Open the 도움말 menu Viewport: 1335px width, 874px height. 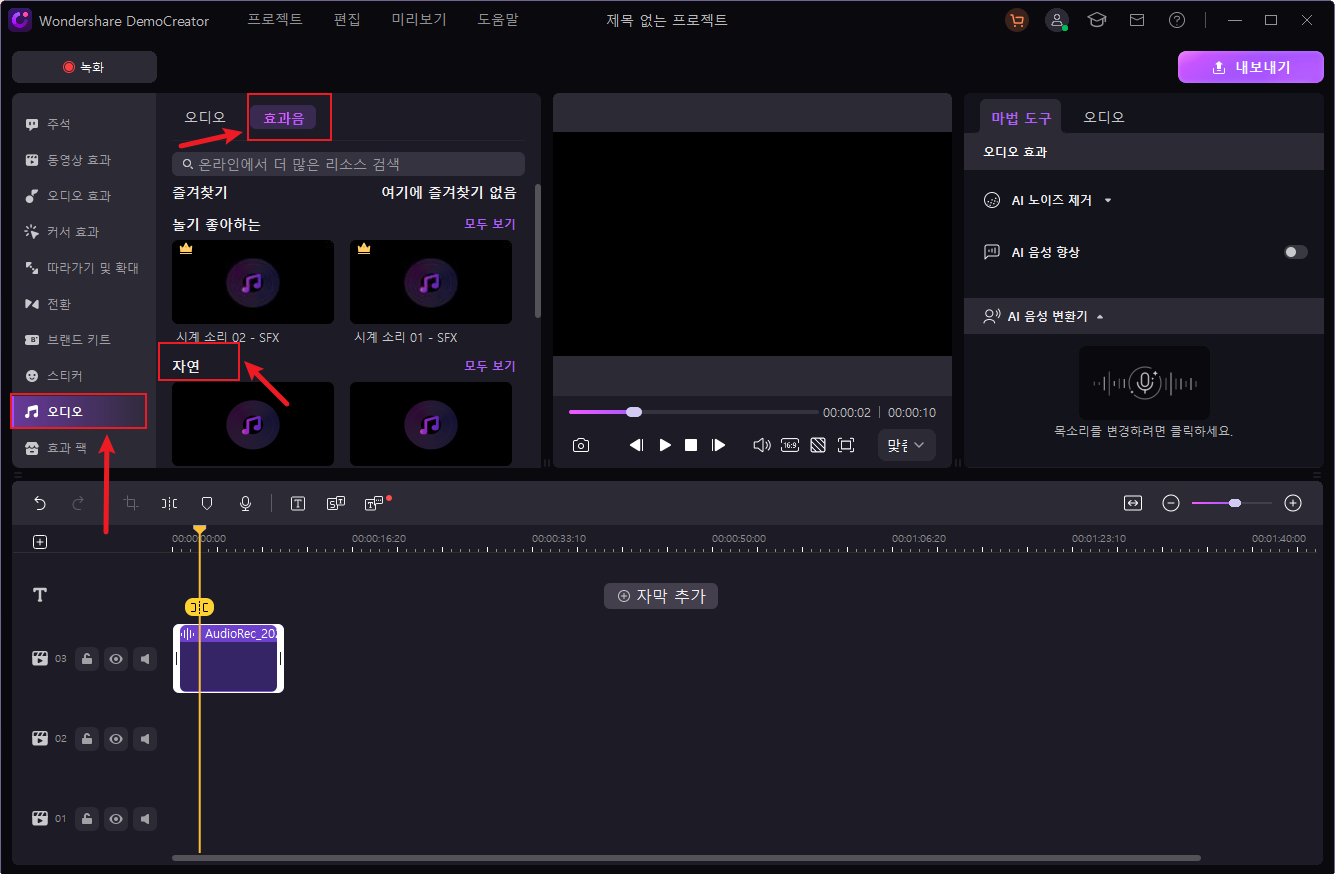[498, 19]
